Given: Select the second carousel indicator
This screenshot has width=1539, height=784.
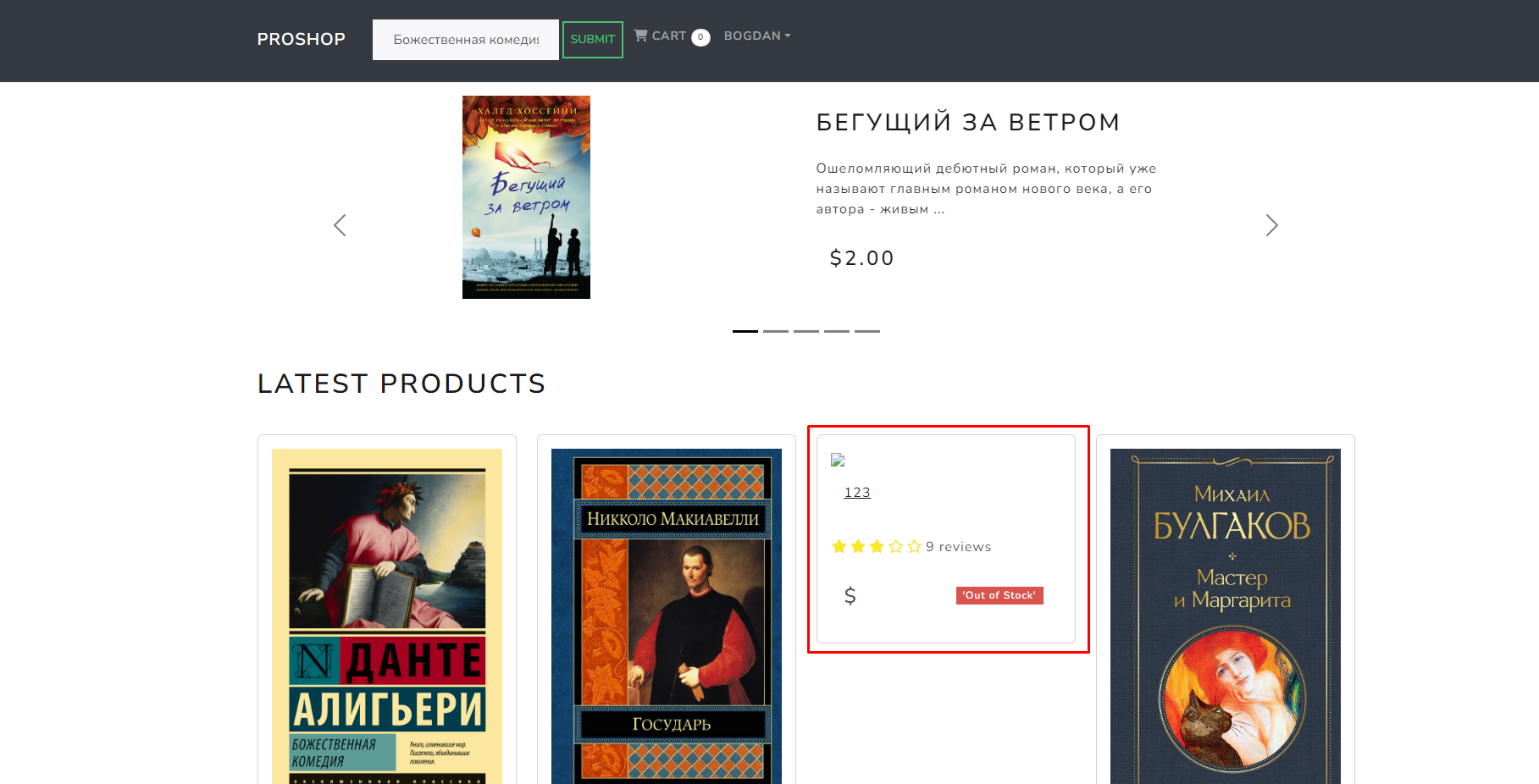Looking at the screenshot, I should (776, 331).
